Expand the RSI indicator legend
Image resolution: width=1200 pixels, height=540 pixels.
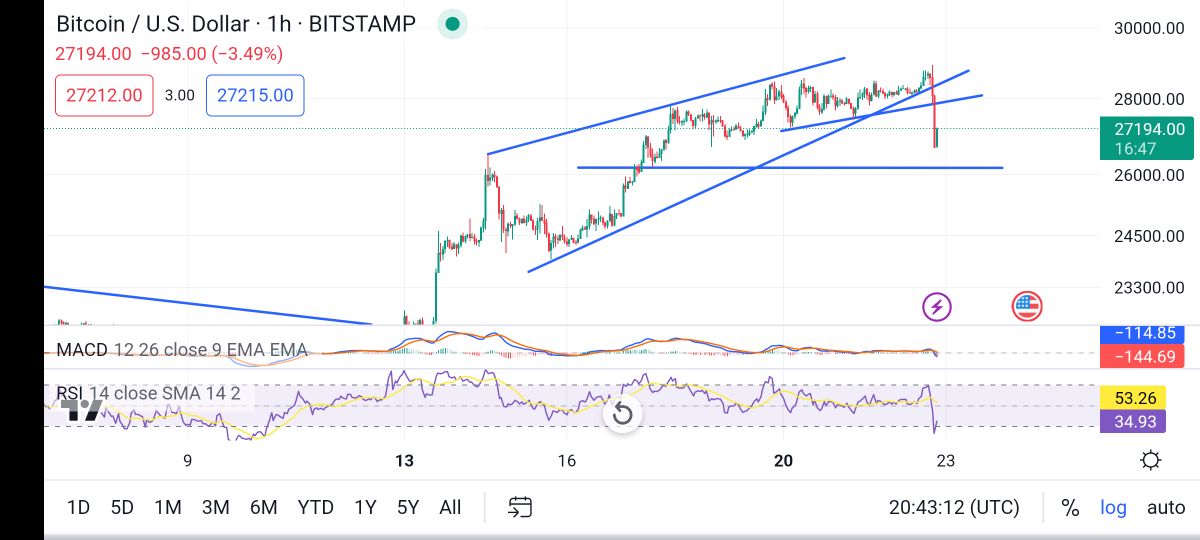pyautogui.click(x=148, y=393)
